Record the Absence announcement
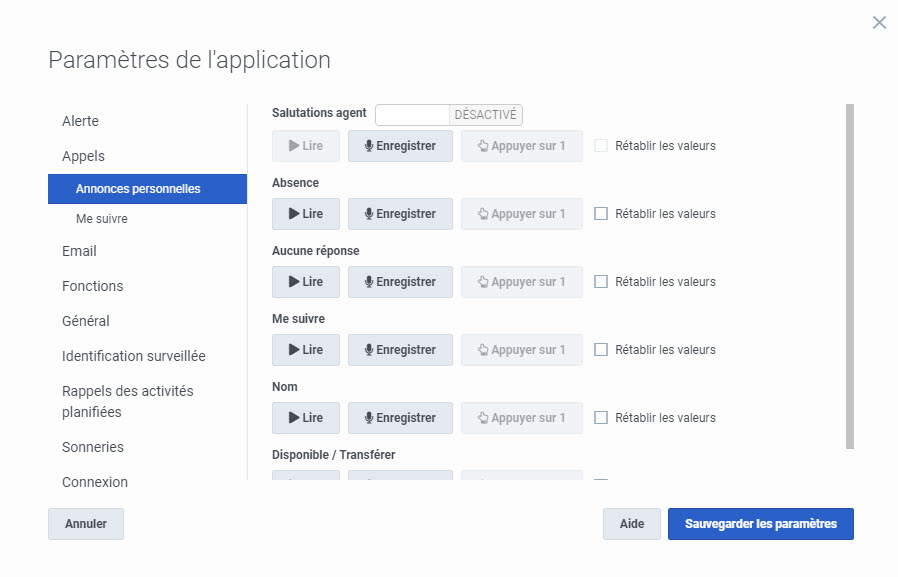The image size is (898, 577). pos(400,214)
